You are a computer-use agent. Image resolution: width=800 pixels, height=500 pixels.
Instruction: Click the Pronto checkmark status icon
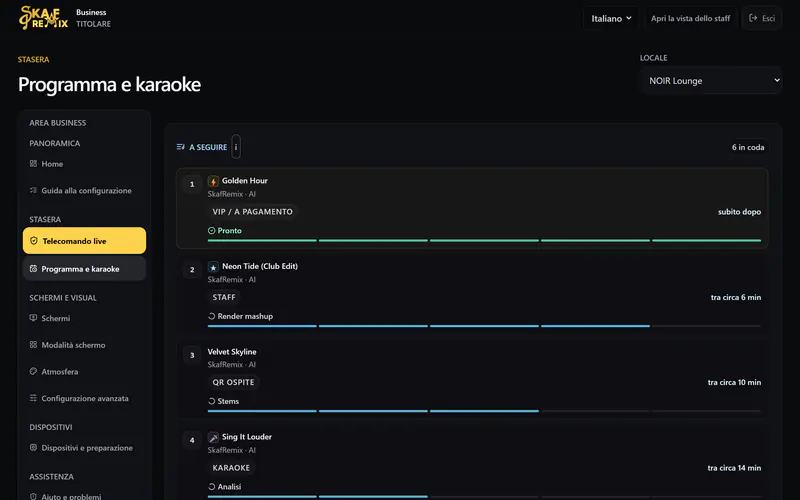211,231
